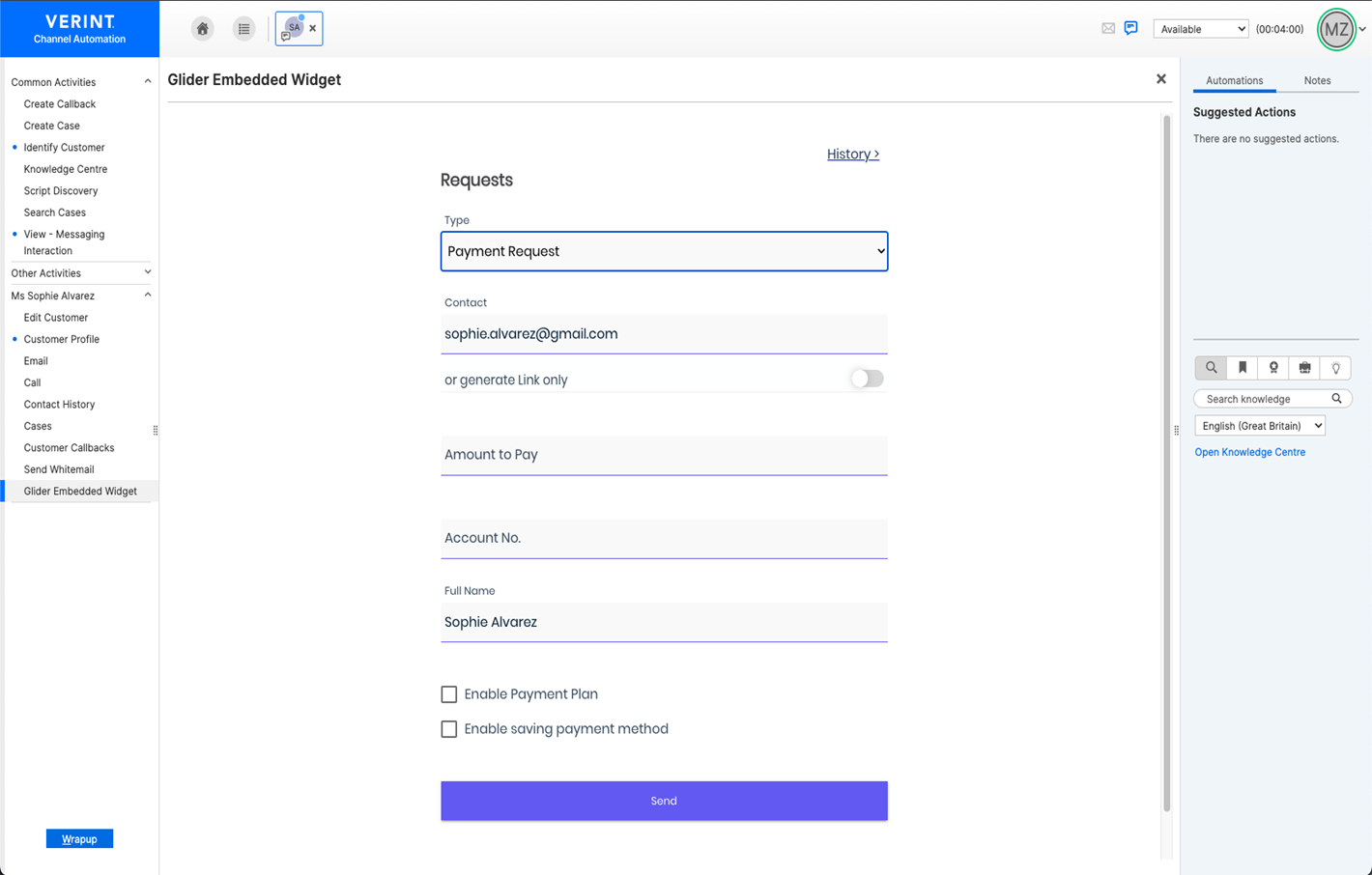Open Create Callback in sidebar
Image resolution: width=1372 pixels, height=875 pixels.
[60, 104]
